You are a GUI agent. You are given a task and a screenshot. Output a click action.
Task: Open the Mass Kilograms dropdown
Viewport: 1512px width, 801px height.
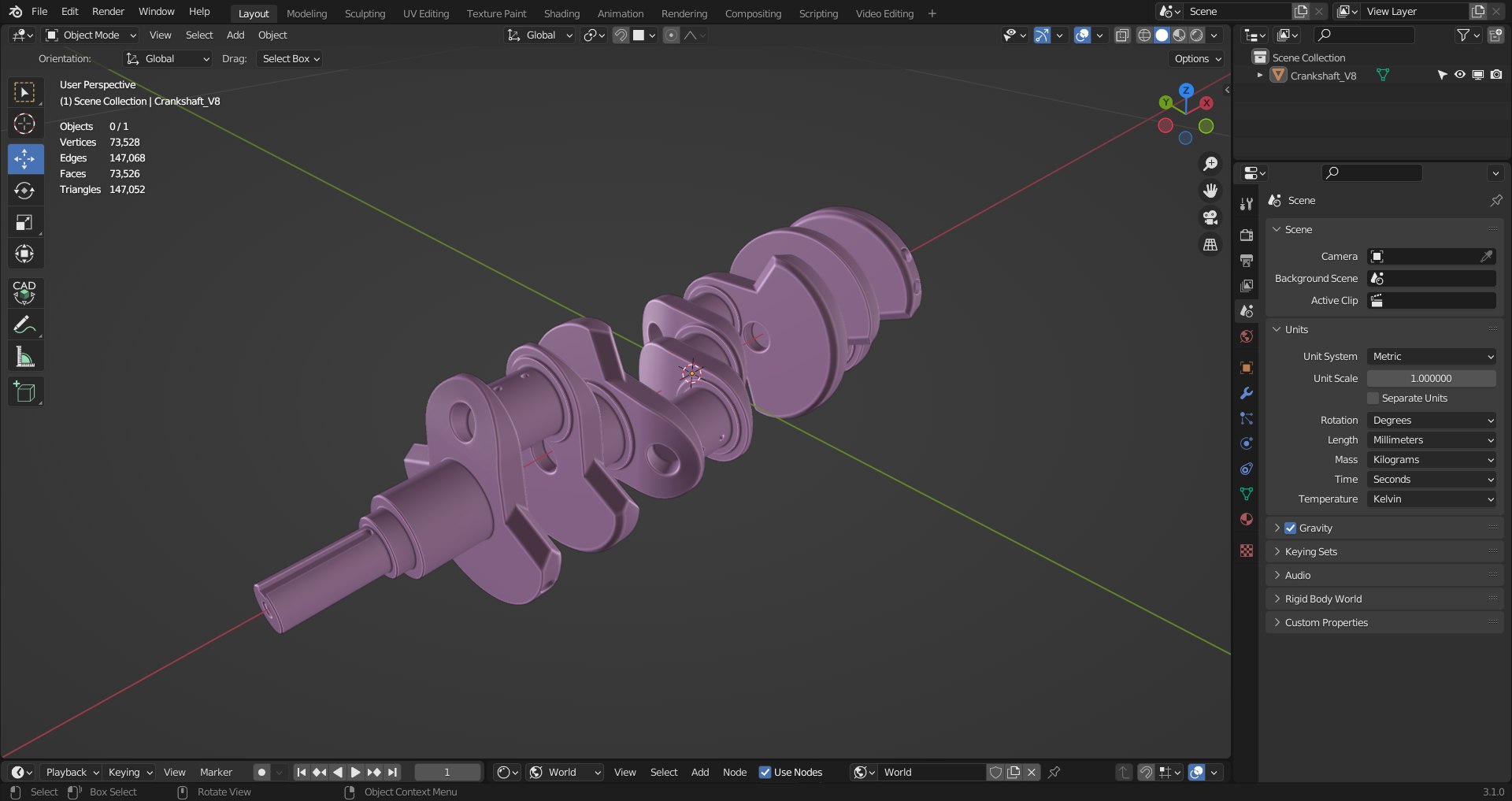point(1431,460)
